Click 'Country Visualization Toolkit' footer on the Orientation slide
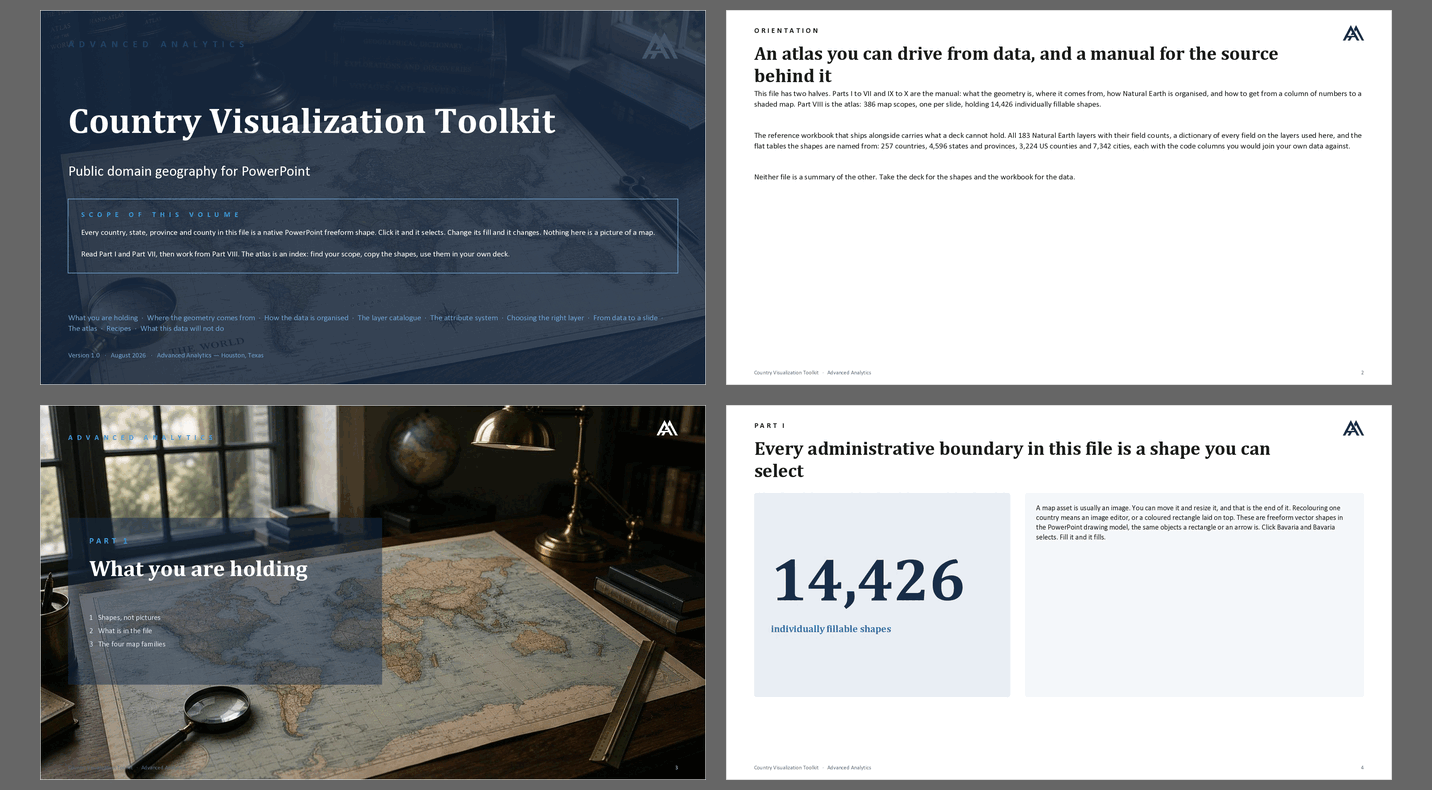Image resolution: width=1432 pixels, height=790 pixels. 786,373
